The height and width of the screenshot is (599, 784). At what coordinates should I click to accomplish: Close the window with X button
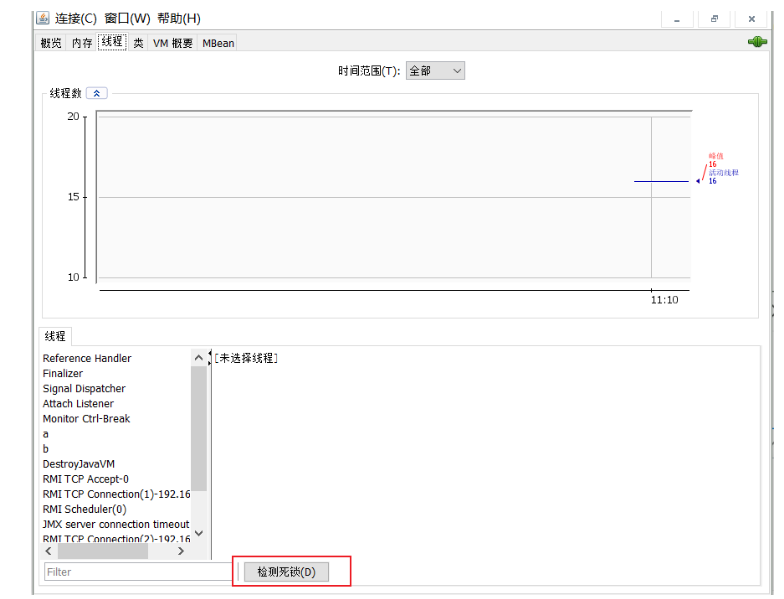[x=752, y=19]
